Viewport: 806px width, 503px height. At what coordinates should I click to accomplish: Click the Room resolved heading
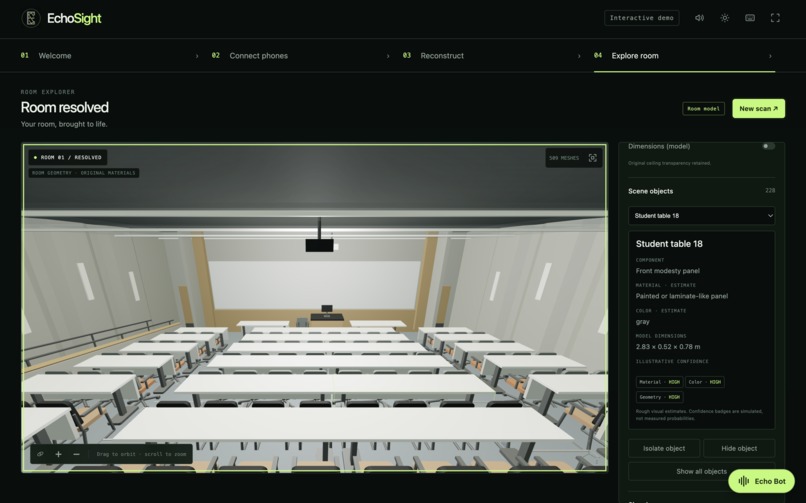point(65,107)
